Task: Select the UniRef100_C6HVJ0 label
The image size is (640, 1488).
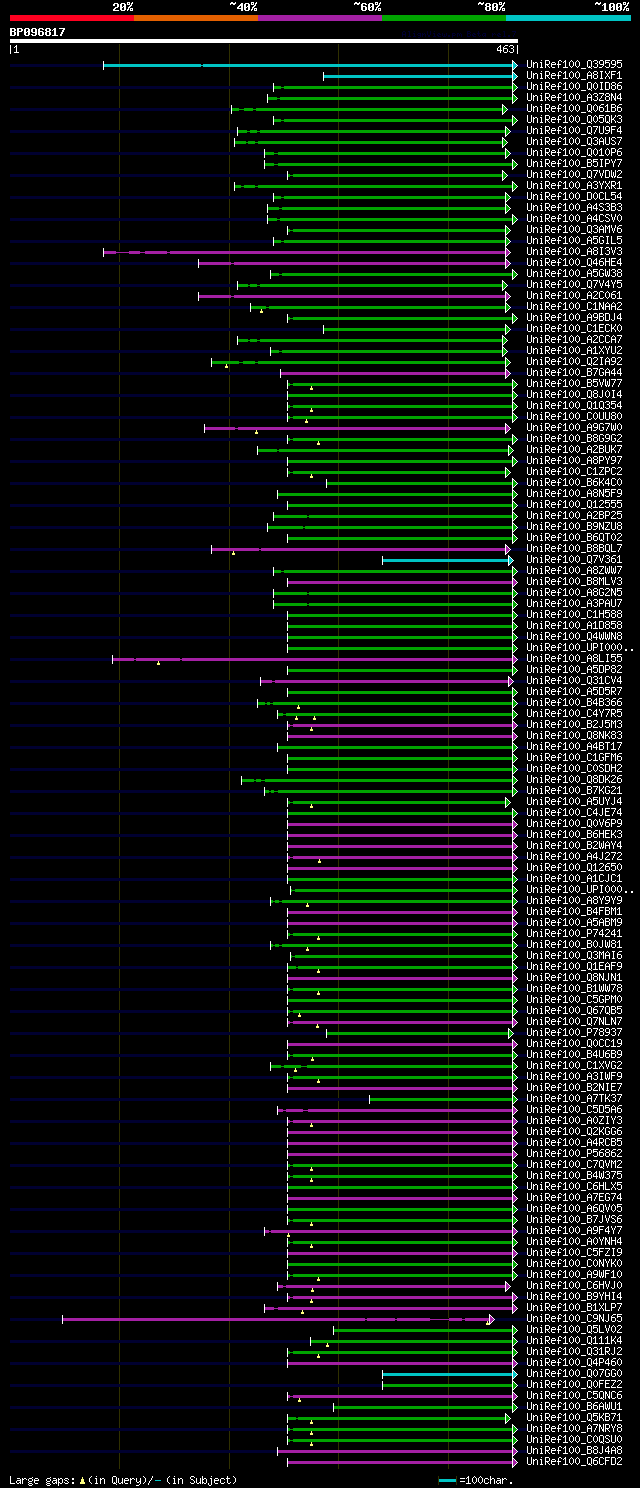Action: point(574,1285)
